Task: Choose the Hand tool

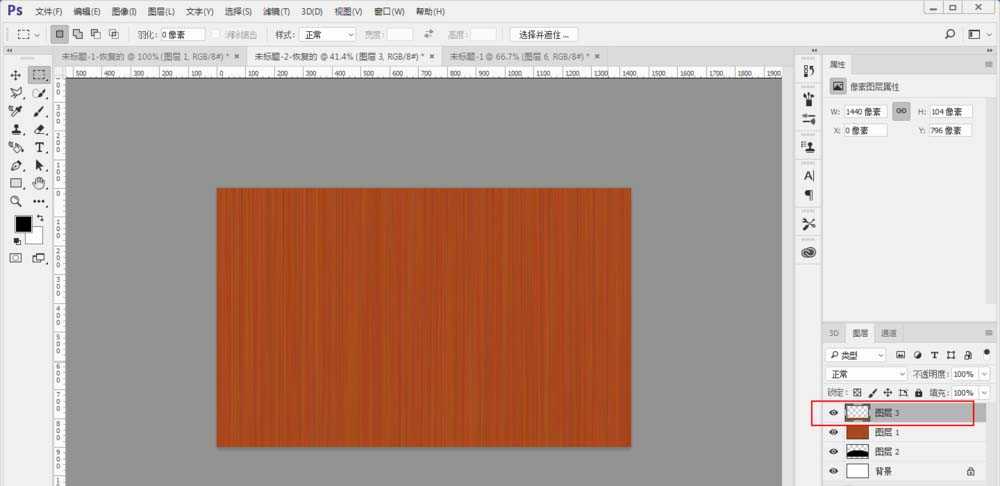Action: click(x=40, y=183)
